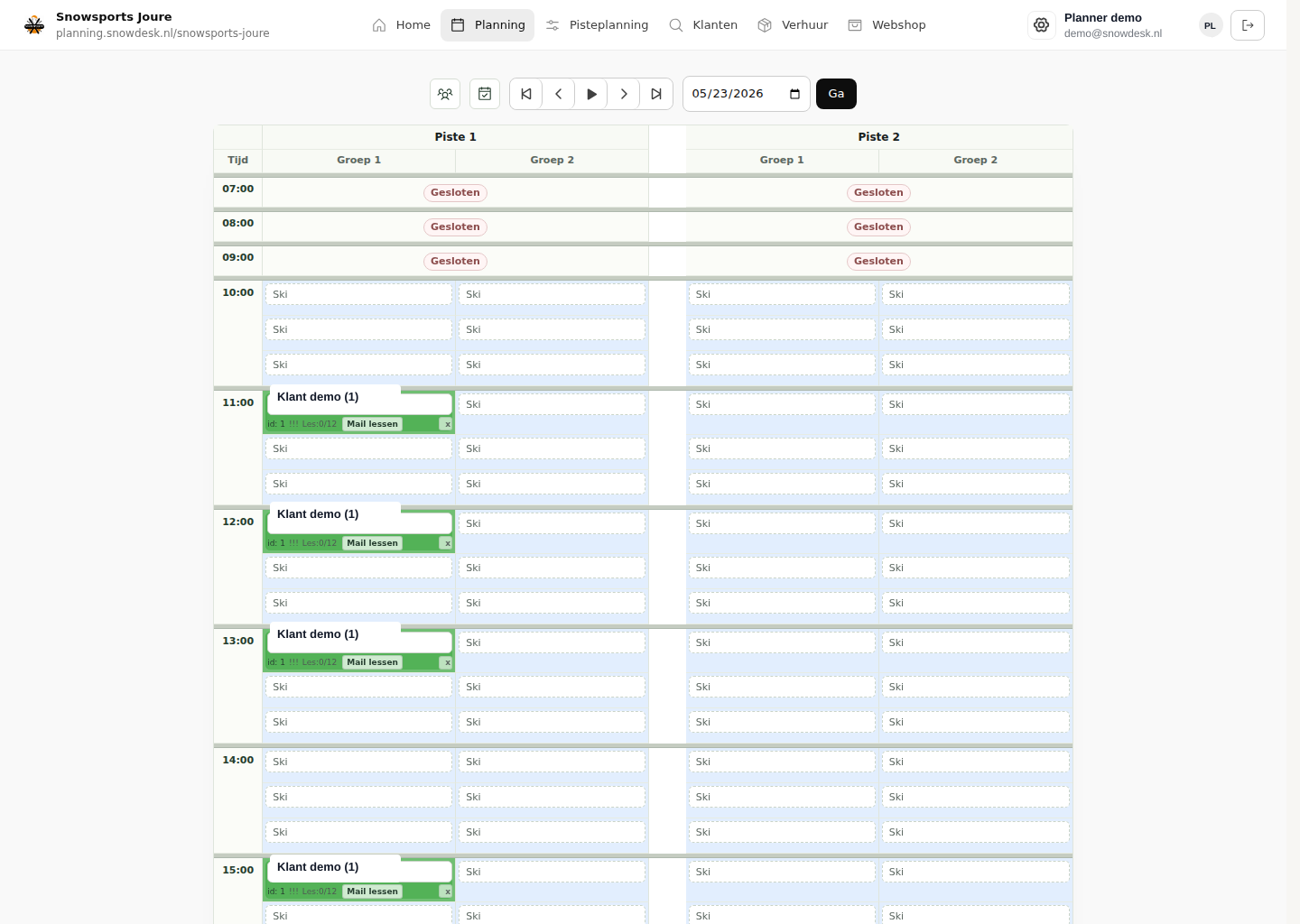Click the Piste 2 column header

point(878,137)
